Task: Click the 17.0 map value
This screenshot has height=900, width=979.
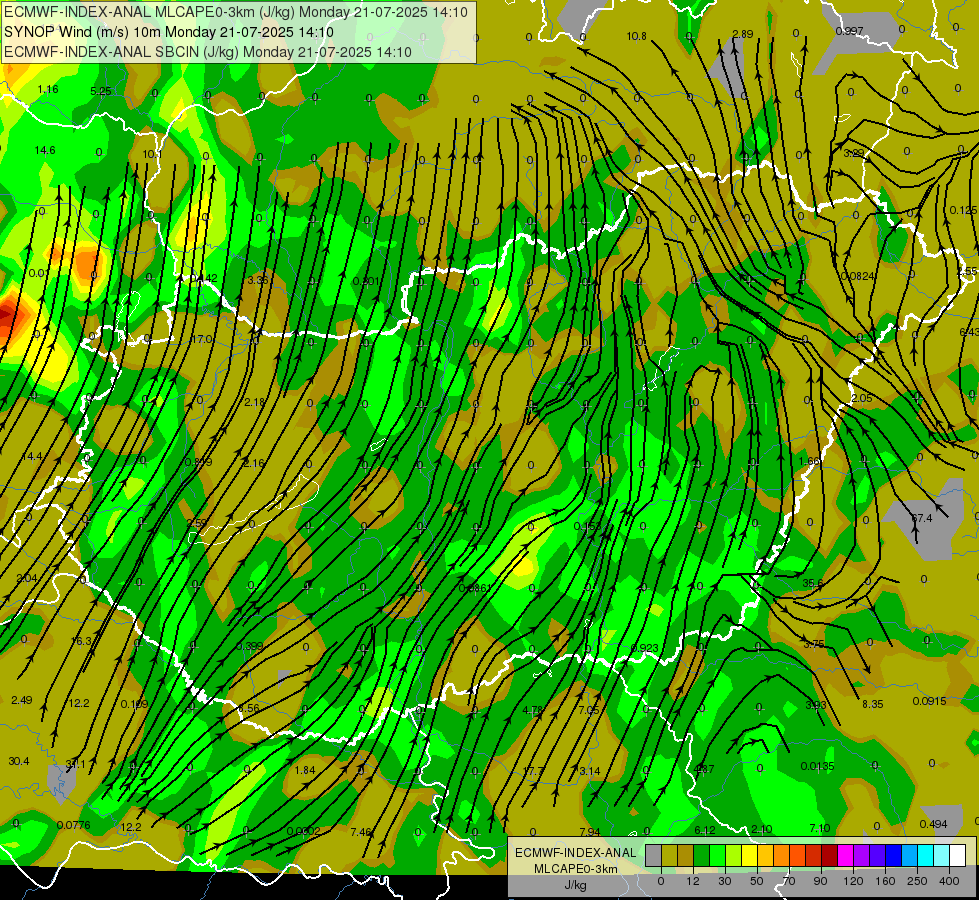Action: point(201,339)
